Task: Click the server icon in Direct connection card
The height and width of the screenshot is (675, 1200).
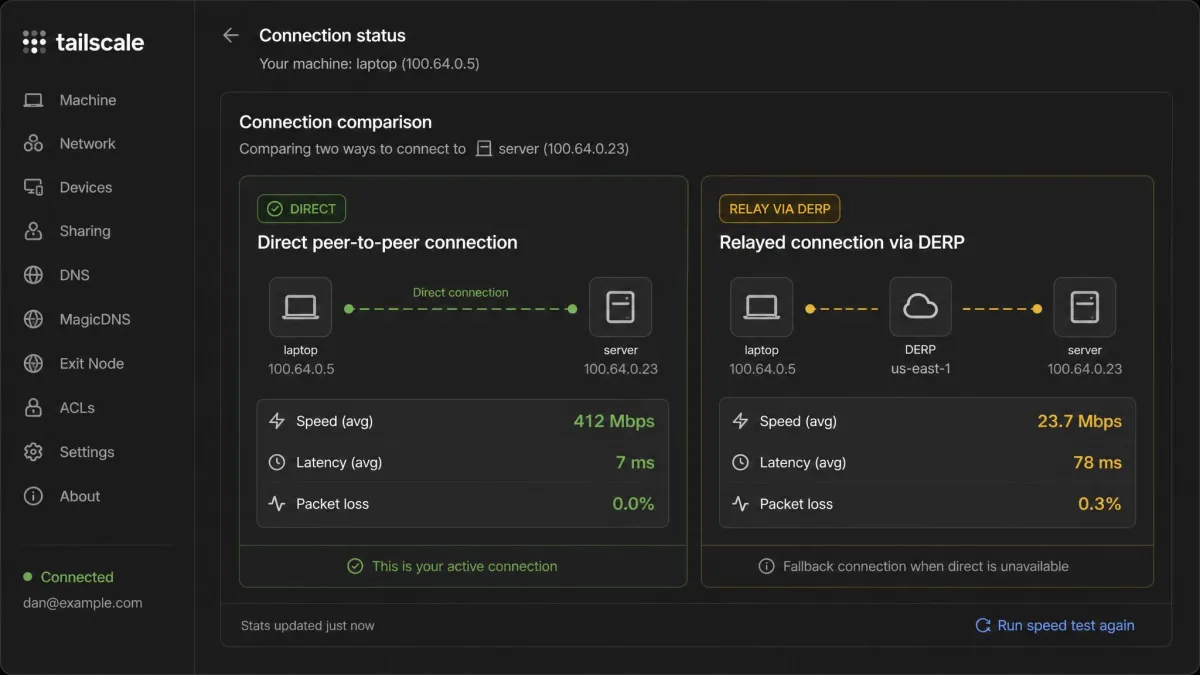Action: [x=620, y=307]
